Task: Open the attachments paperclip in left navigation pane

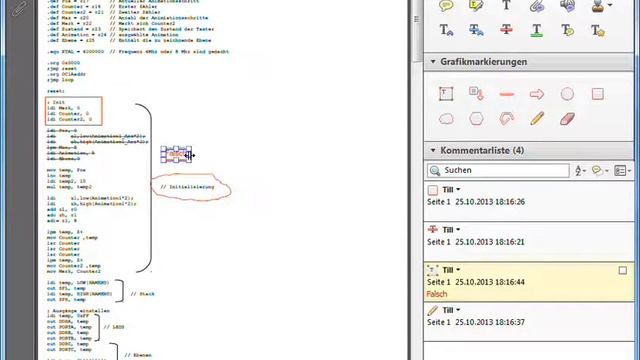Action: pyautogui.click(x=20, y=9)
